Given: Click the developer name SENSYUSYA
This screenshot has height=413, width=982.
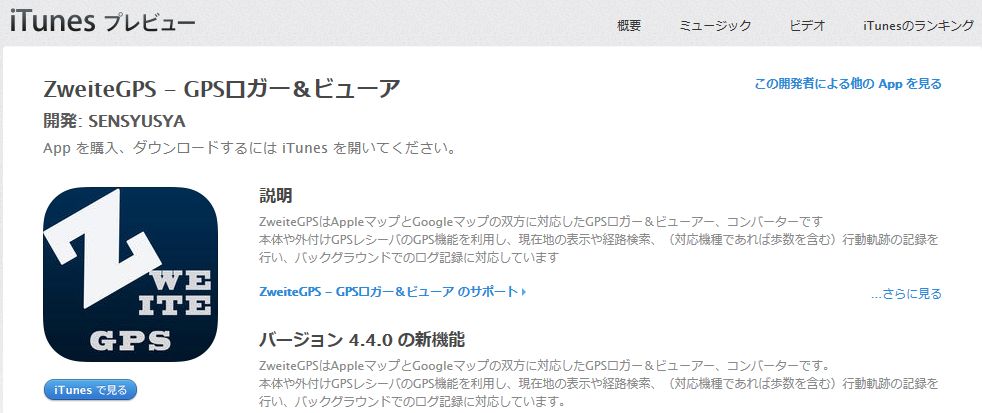Looking at the screenshot, I should click(x=137, y=121).
